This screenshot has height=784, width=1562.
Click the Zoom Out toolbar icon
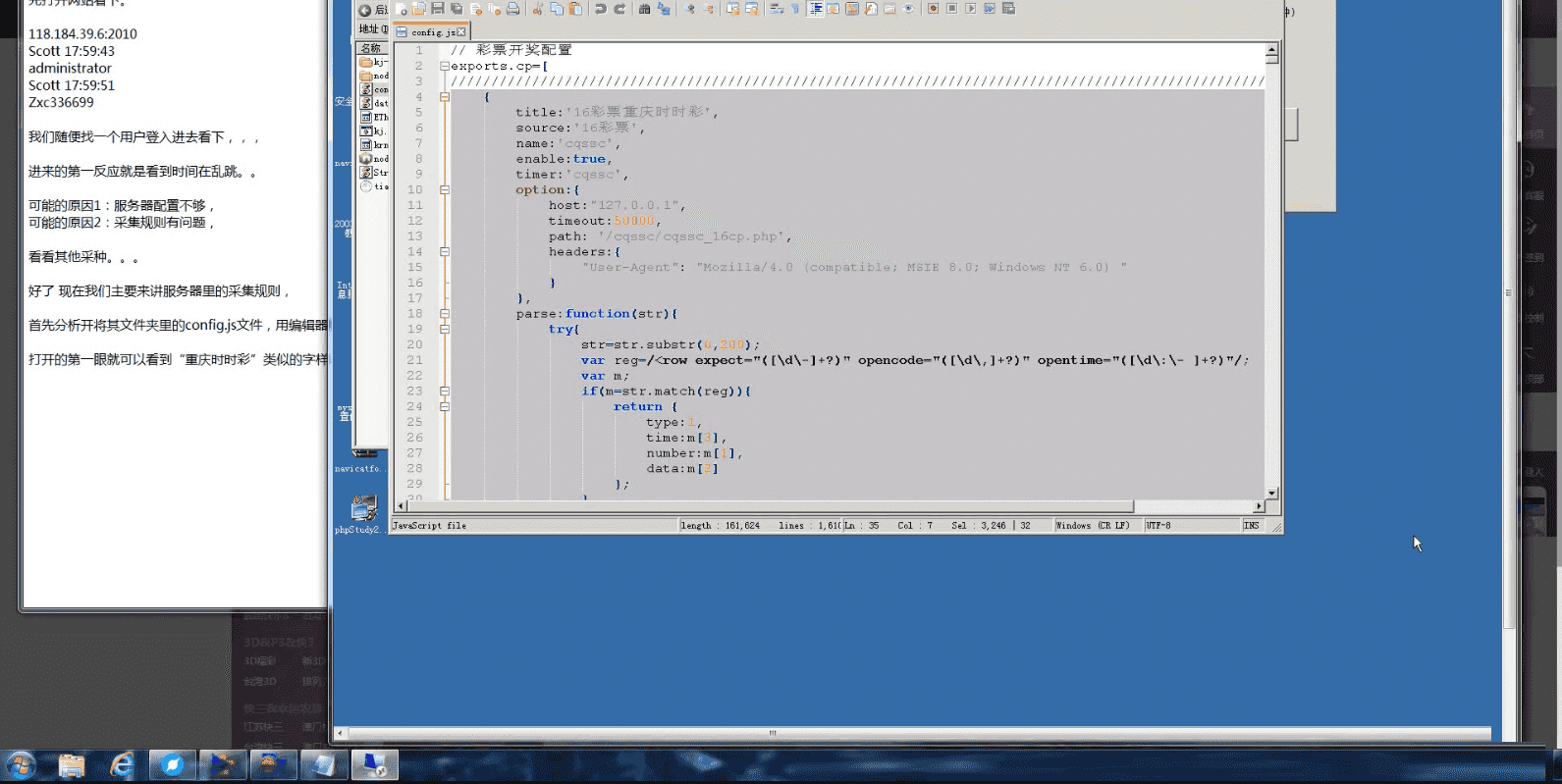click(x=708, y=9)
